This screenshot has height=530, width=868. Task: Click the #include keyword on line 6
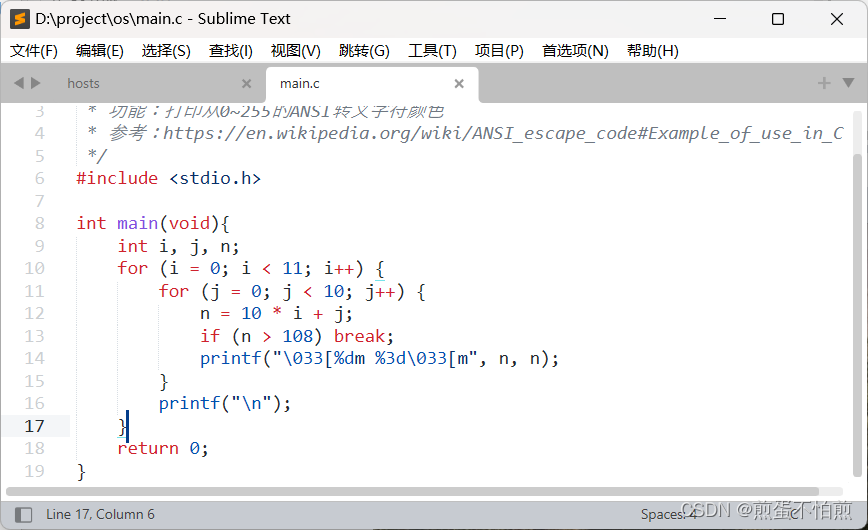click(117, 178)
